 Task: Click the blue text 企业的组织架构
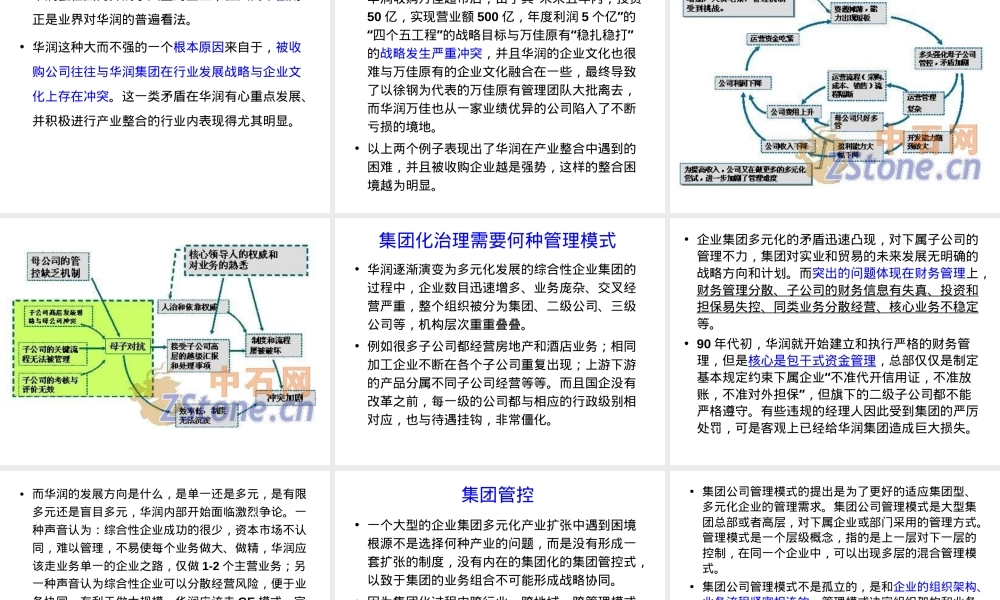[934, 587]
